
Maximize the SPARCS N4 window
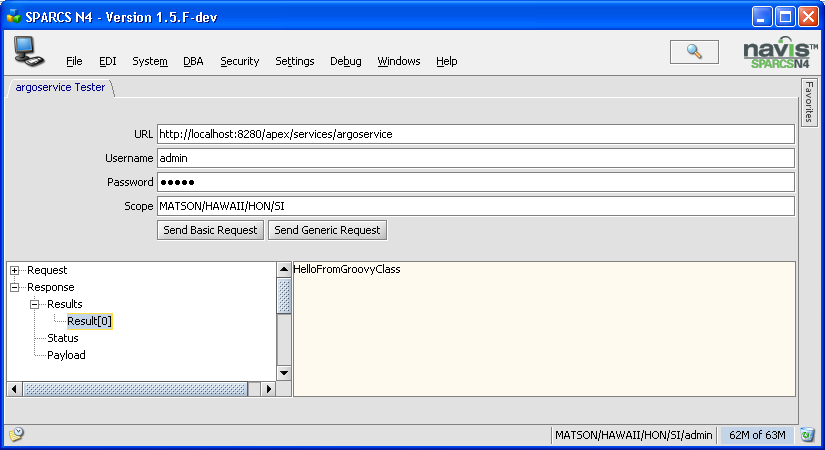[785, 16]
